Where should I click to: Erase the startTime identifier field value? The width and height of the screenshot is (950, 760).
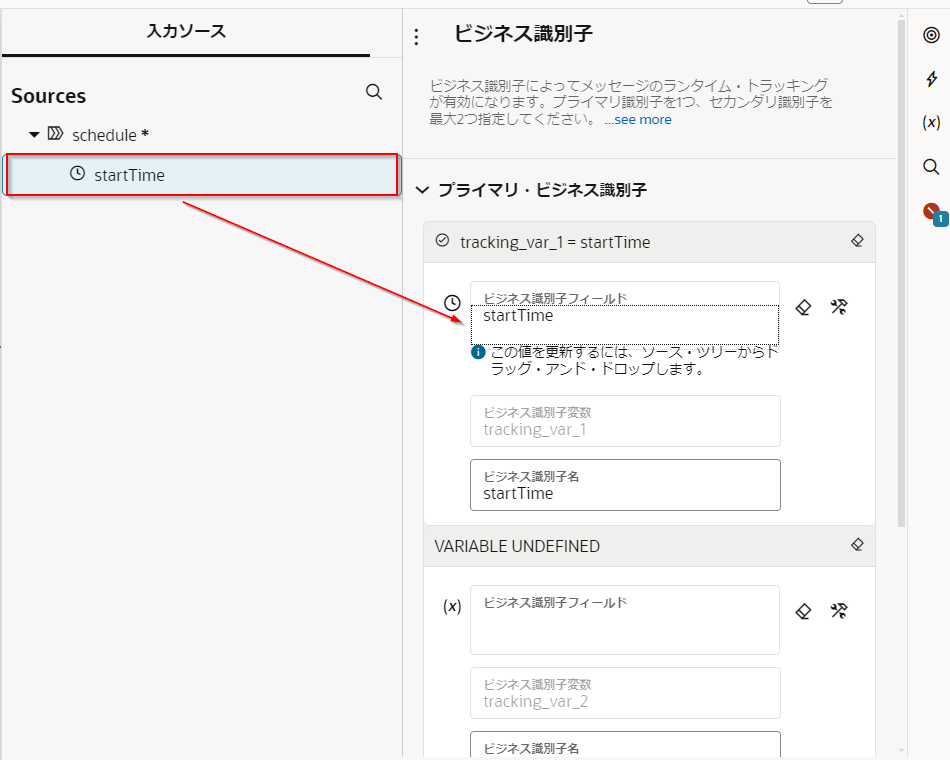(x=803, y=308)
